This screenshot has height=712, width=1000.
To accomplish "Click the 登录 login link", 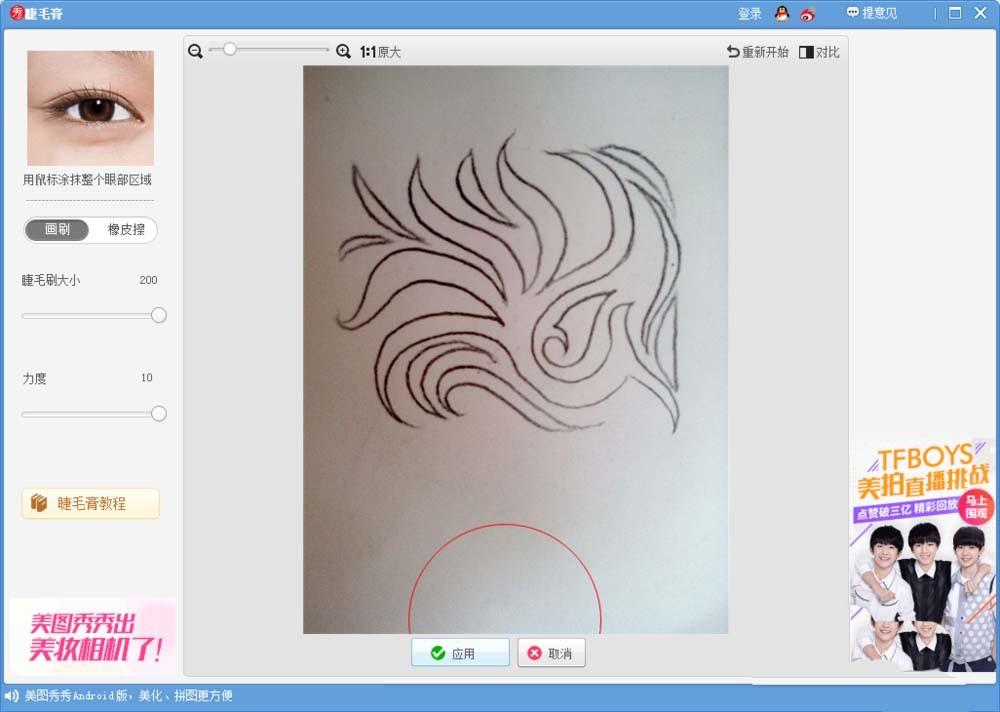I will (x=748, y=13).
